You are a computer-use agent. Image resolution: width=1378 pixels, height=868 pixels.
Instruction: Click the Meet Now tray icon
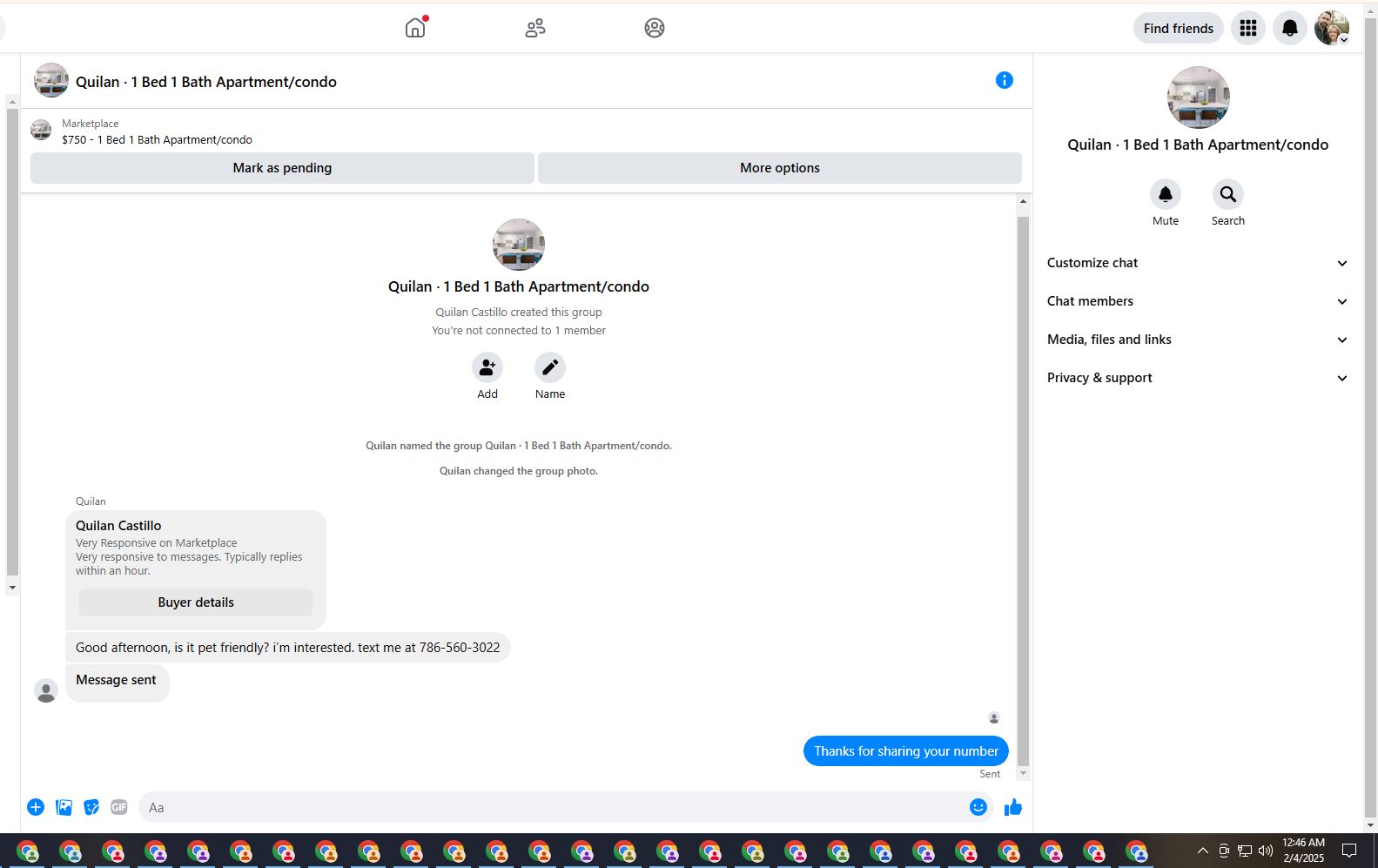1224,851
